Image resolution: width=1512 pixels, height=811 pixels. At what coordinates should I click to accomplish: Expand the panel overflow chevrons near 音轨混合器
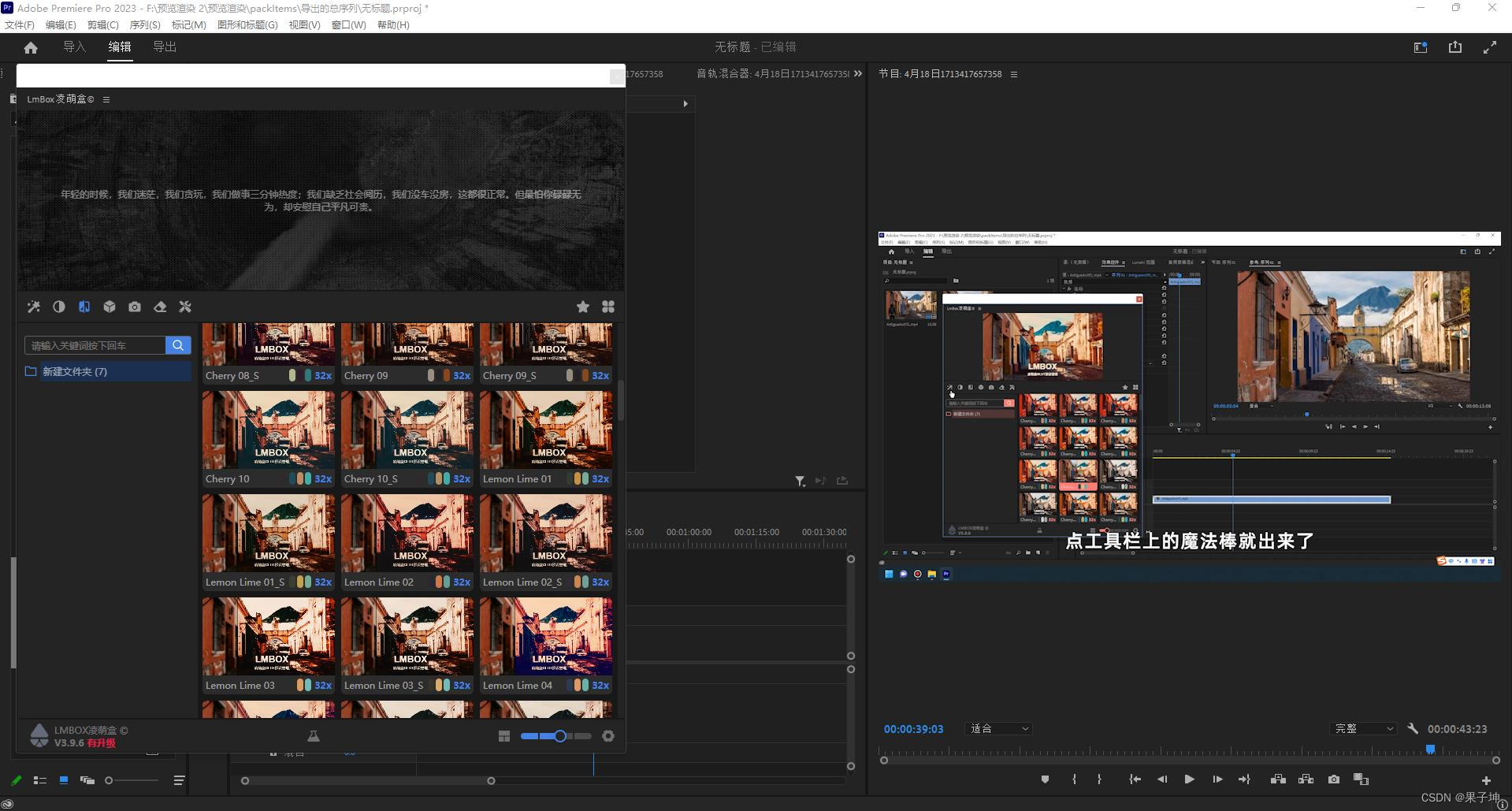point(858,73)
